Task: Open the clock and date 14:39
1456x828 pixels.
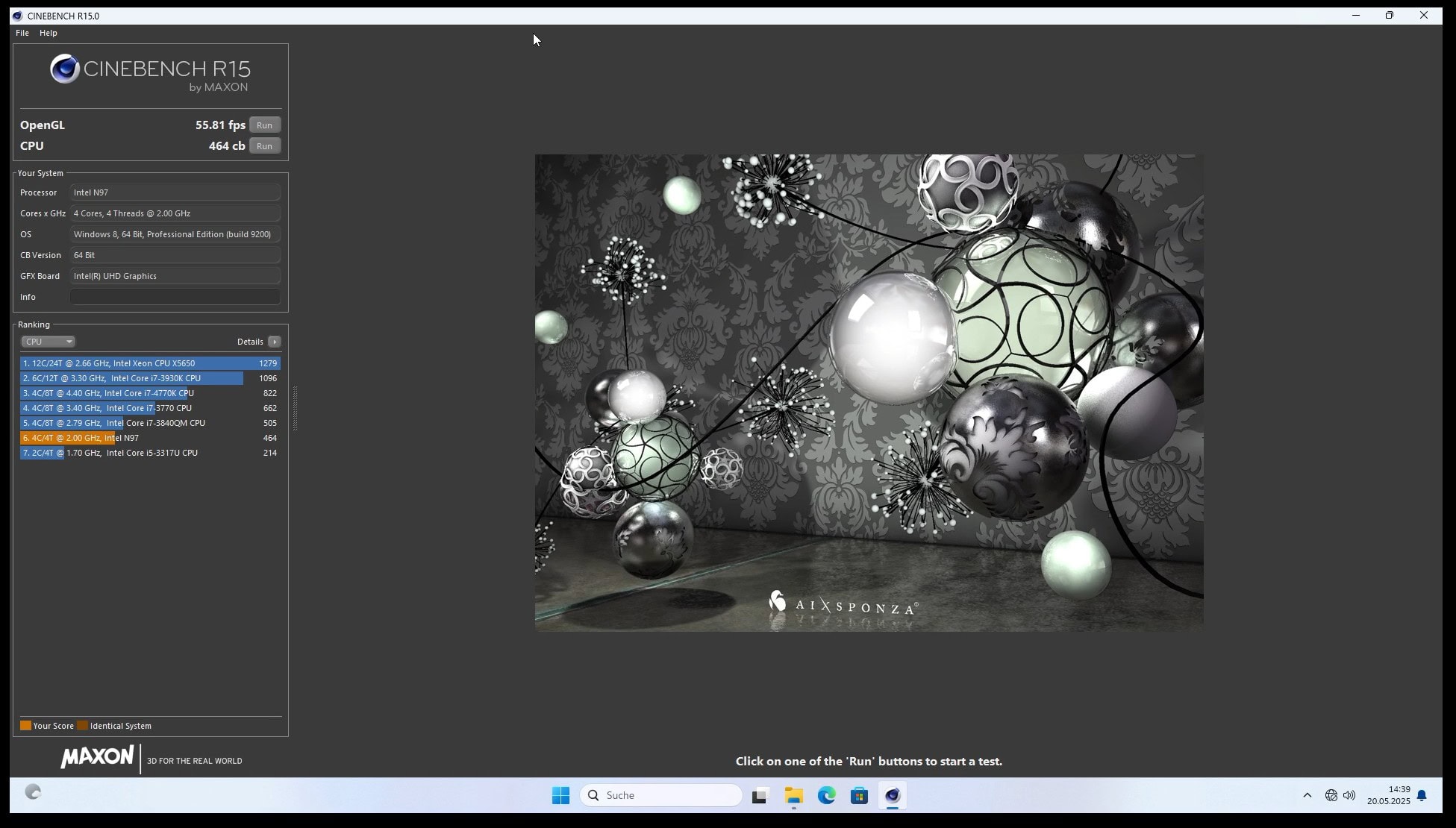Action: 1389,795
